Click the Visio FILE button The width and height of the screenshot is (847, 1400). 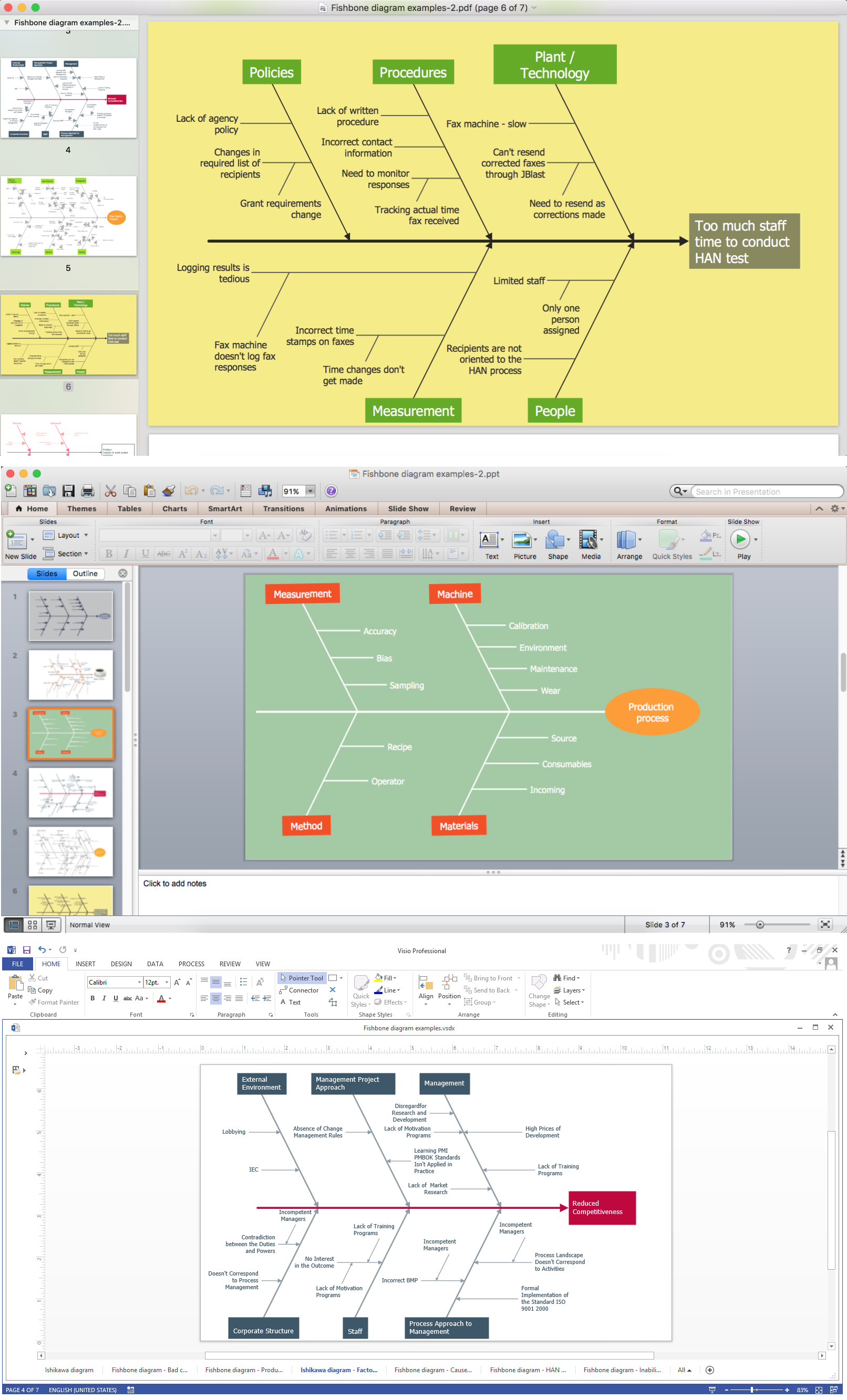(x=18, y=964)
